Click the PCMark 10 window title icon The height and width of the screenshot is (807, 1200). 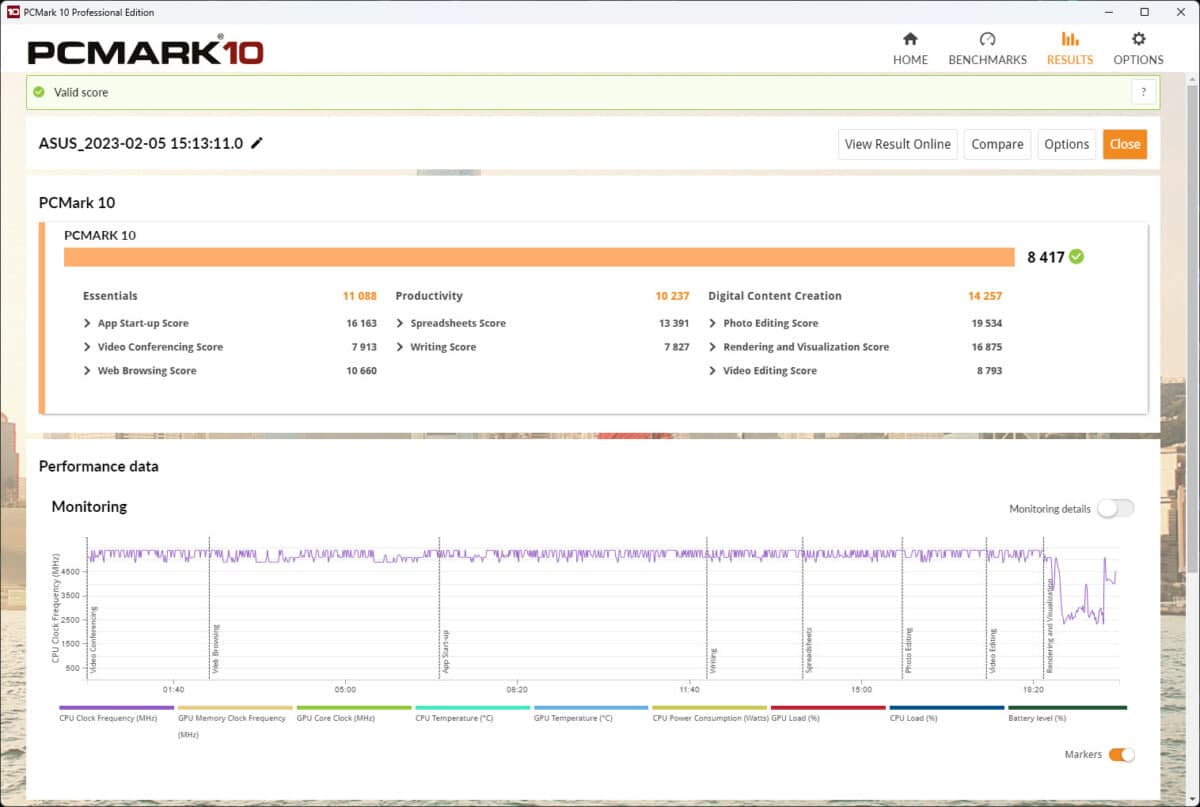[x=13, y=12]
